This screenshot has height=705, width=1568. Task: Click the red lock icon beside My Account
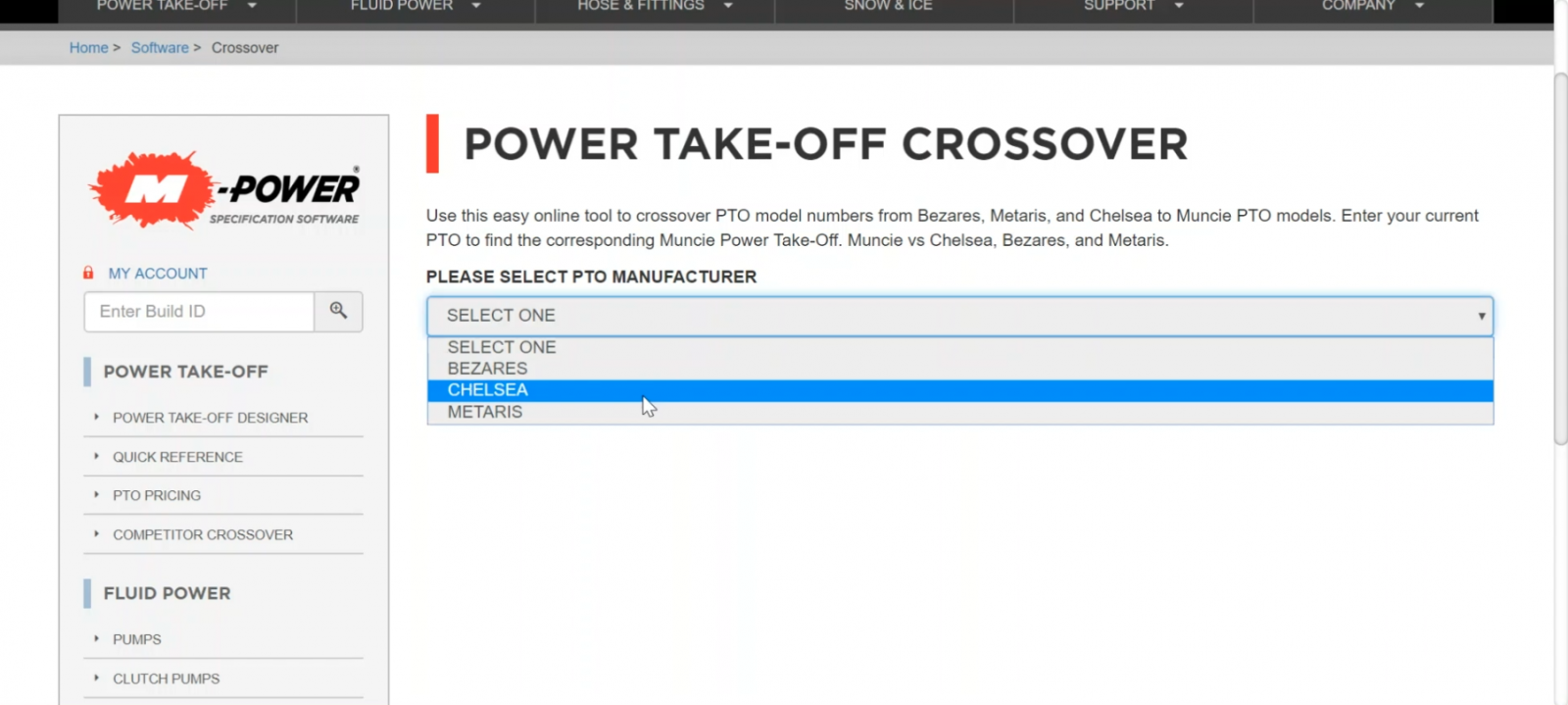coord(88,273)
